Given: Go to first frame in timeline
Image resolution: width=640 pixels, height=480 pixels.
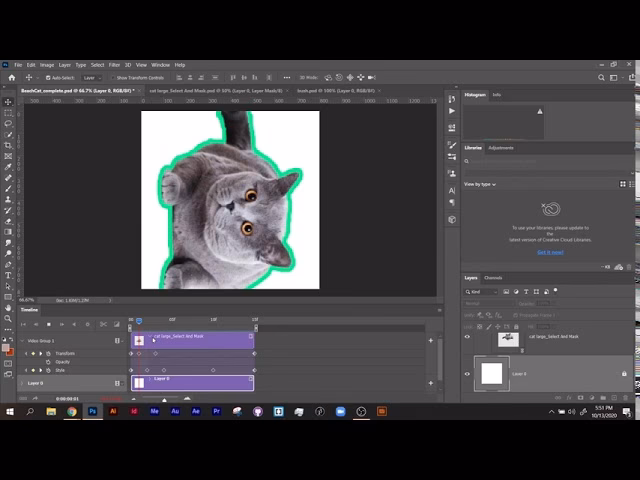Looking at the screenshot, I should (23, 324).
